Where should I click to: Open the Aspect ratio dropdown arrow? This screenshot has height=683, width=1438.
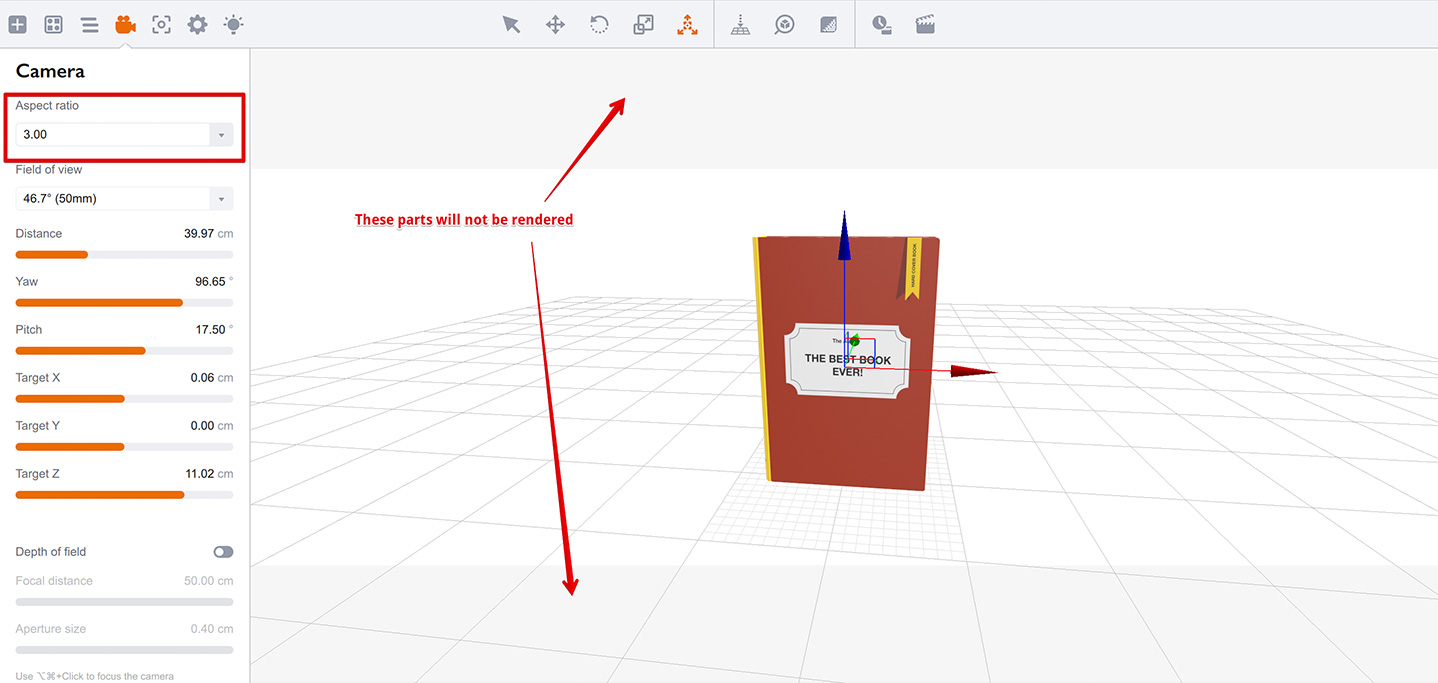tap(221, 134)
